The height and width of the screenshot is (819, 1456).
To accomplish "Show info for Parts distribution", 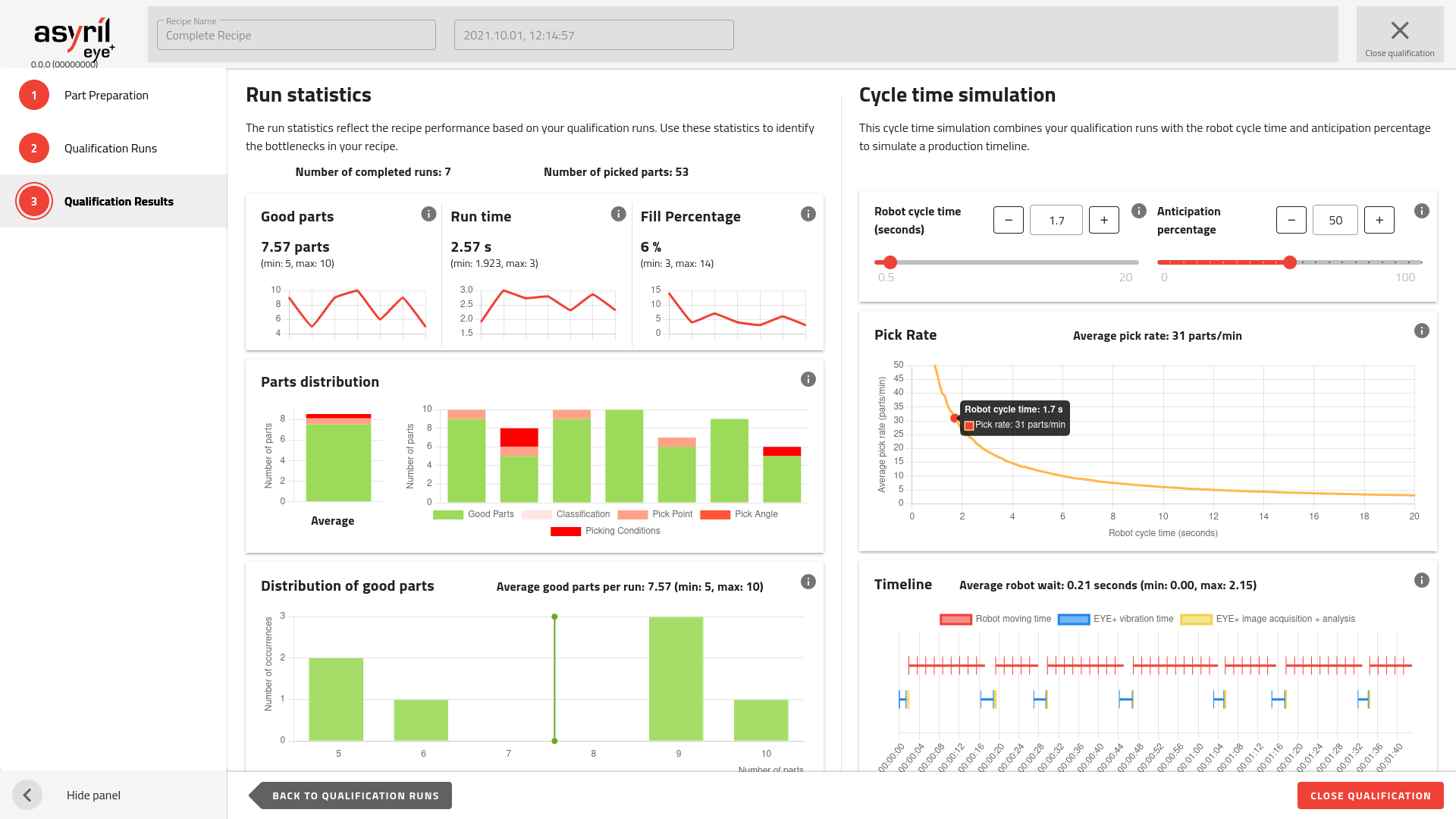I will click(808, 379).
